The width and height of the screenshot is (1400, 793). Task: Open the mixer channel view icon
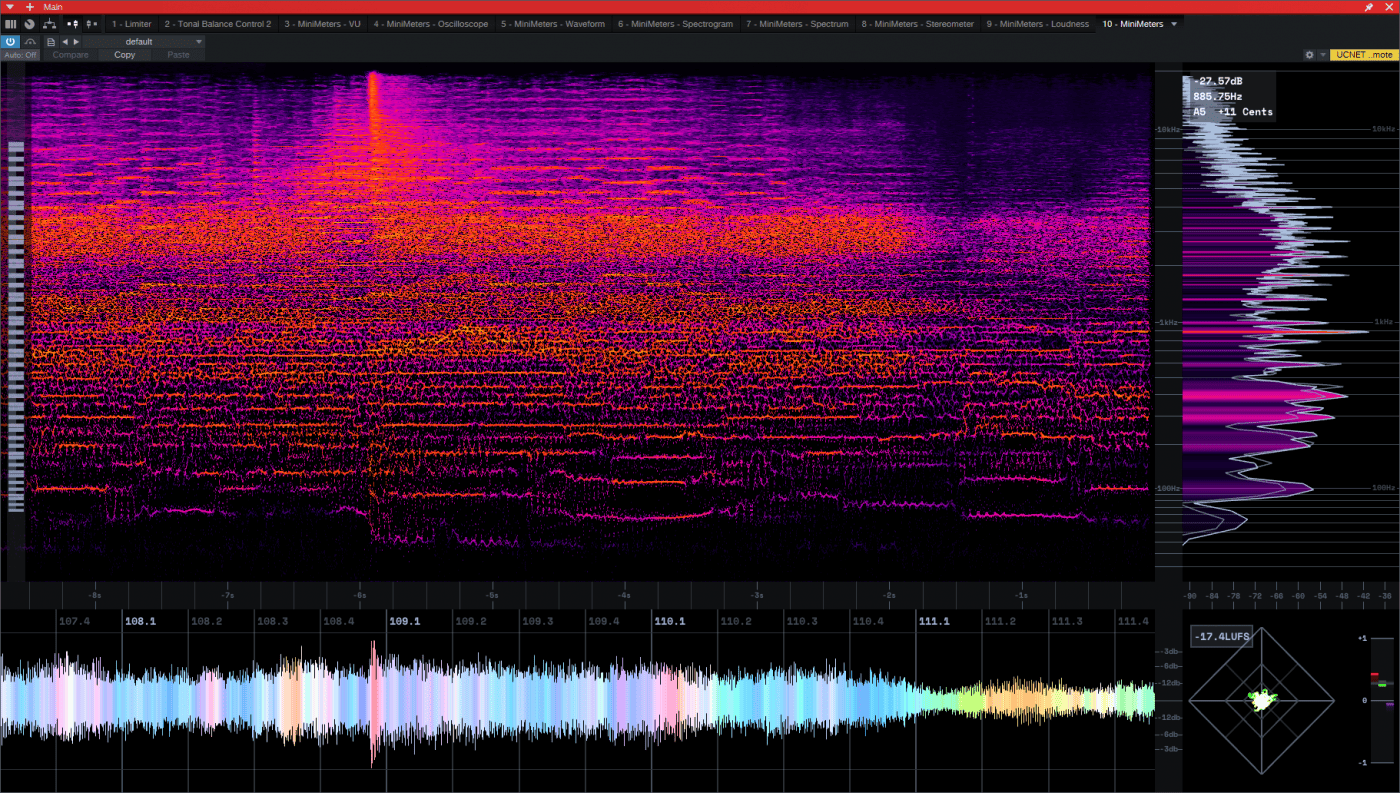pos(11,23)
